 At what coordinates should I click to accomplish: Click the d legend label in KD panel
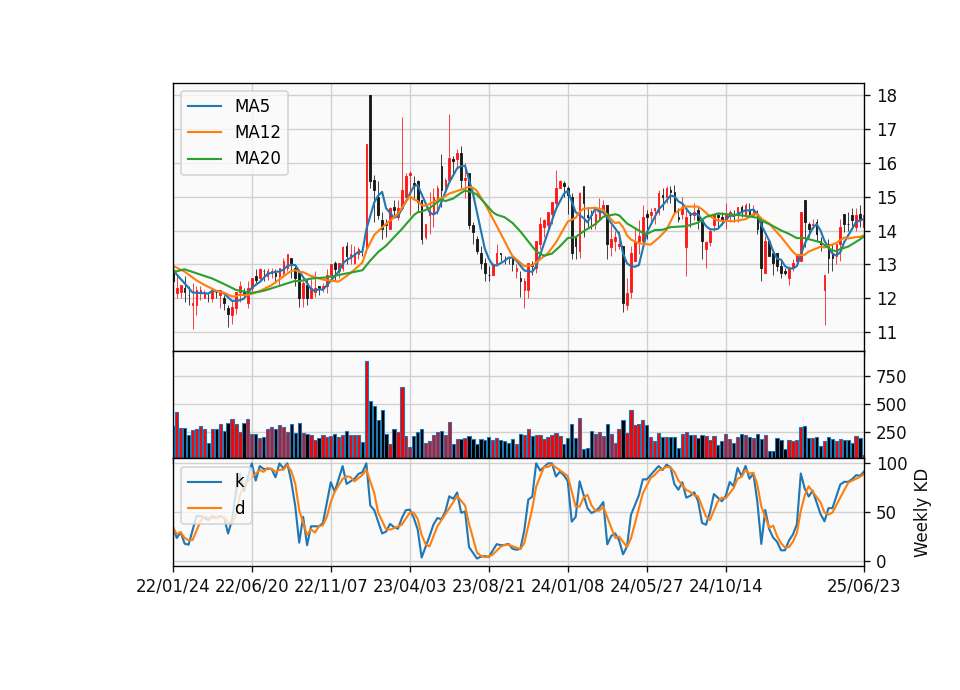click(x=240, y=508)
